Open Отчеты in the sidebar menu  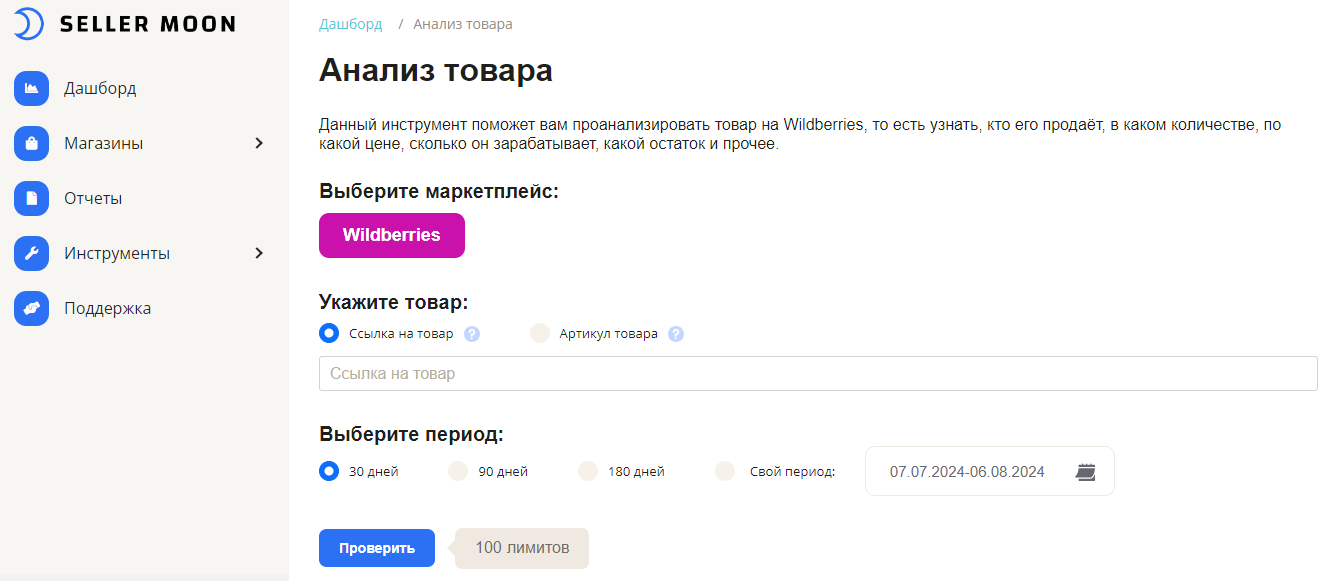93,198
